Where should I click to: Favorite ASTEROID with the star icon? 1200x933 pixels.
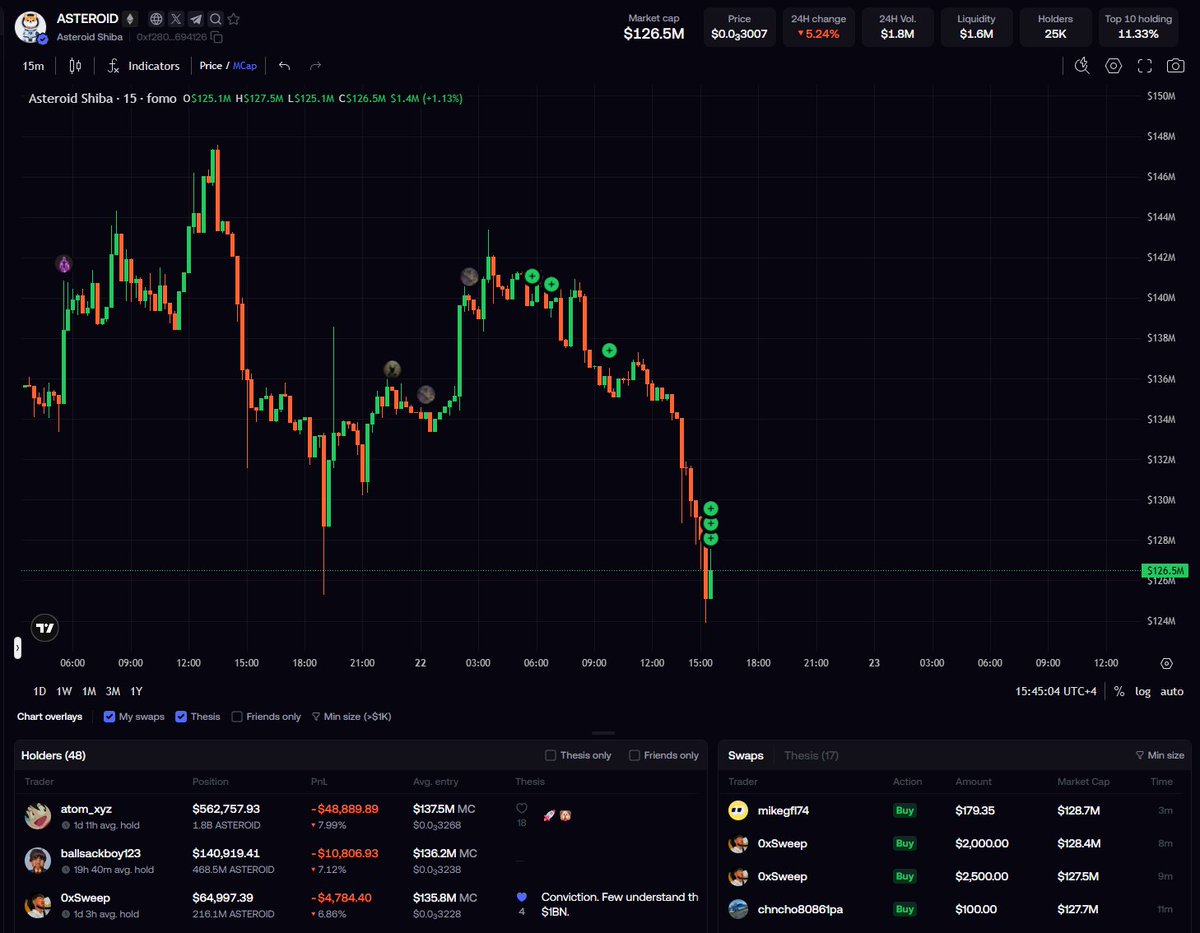(233, 19)
